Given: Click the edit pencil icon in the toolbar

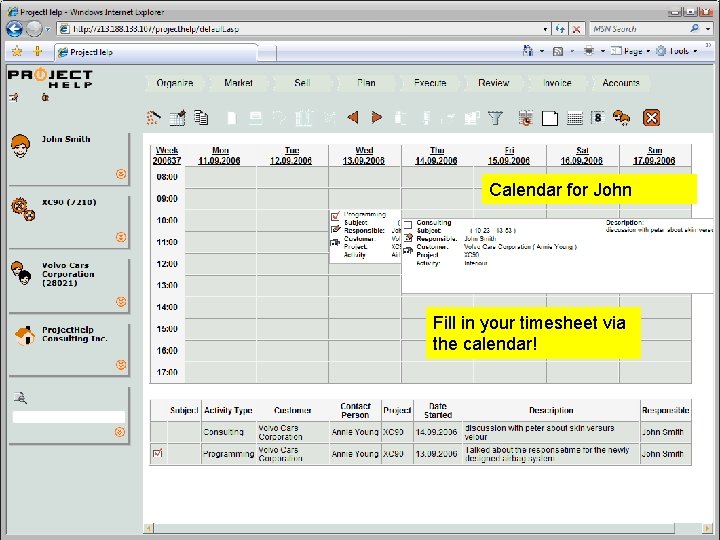Looking at the screenshot, I should [153, 118].
